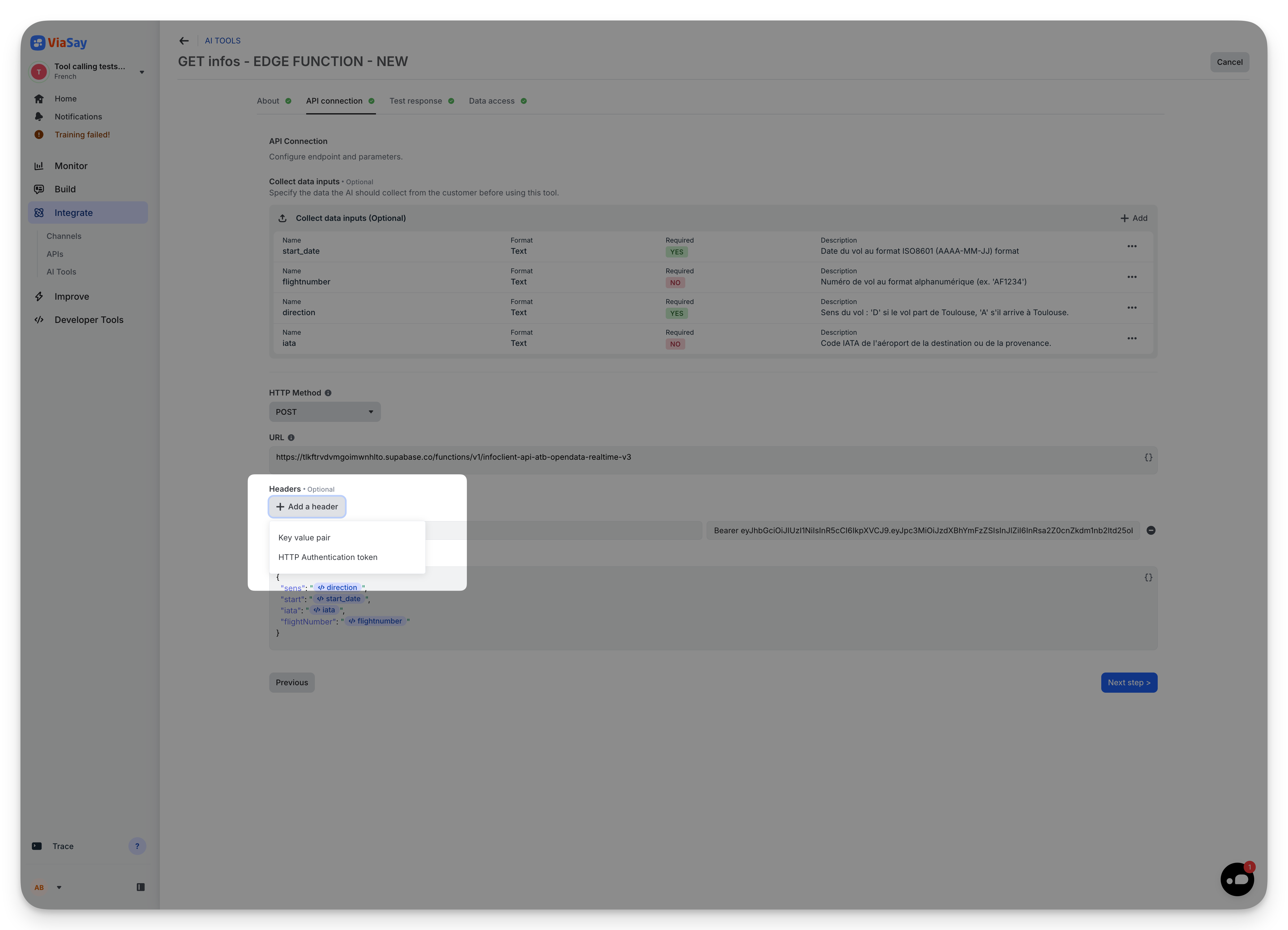Remove the Bearer token header with the minus icon
This screenshot has height=930, width=1288.
pyautogui.click(x=1151, y=530)
